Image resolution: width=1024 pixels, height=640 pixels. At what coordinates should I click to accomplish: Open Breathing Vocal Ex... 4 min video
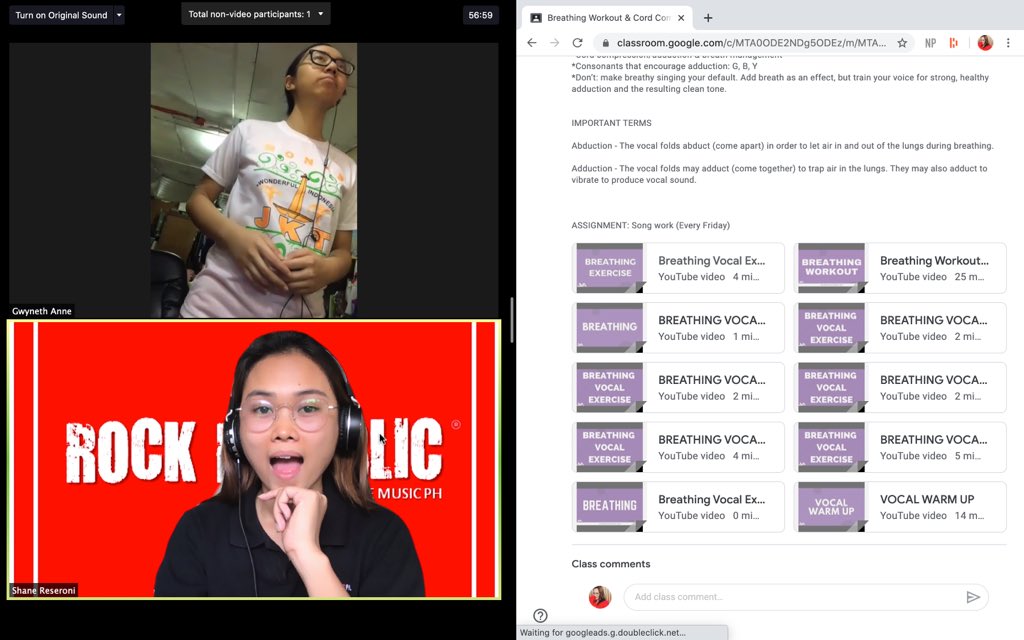678,268
